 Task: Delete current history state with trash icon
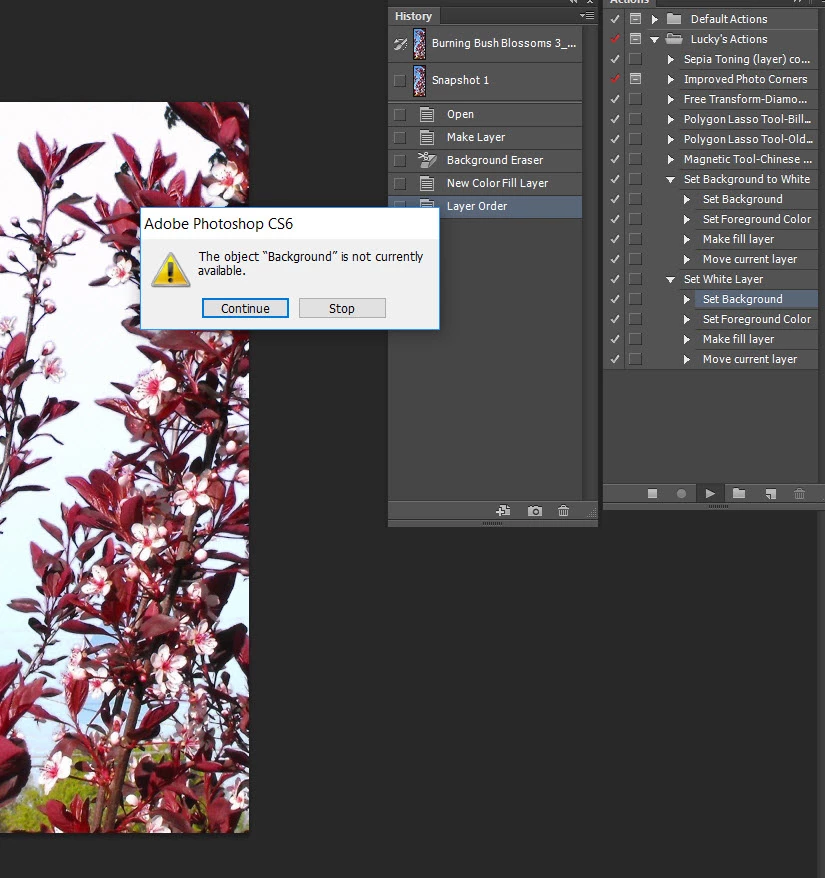pyautogui.click(x=563, y=511)
